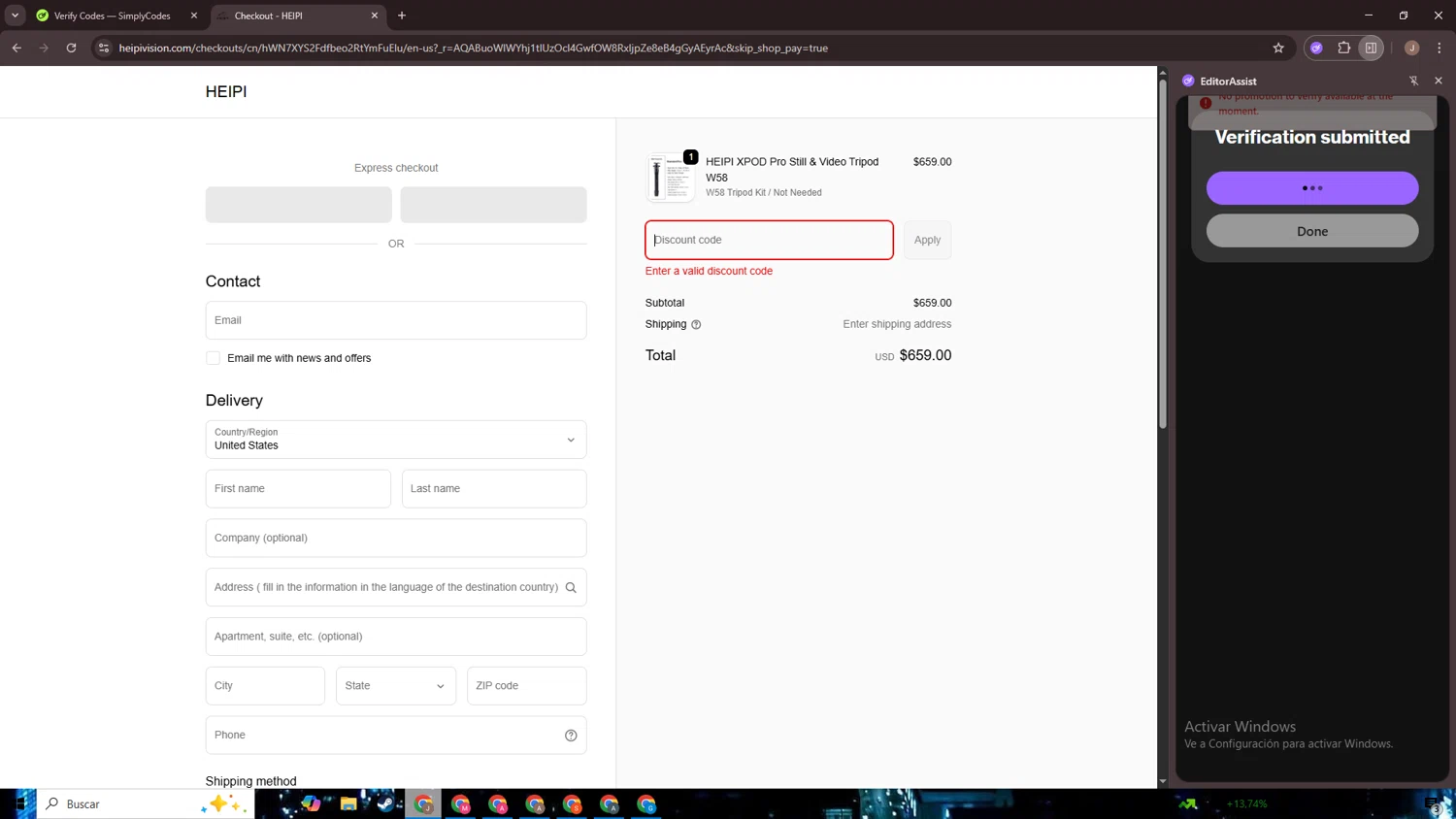Viewport: 1456px width, 819px height.
Task: Click the checkout page vertical scrollbar
Action: tap(1163, 254)
